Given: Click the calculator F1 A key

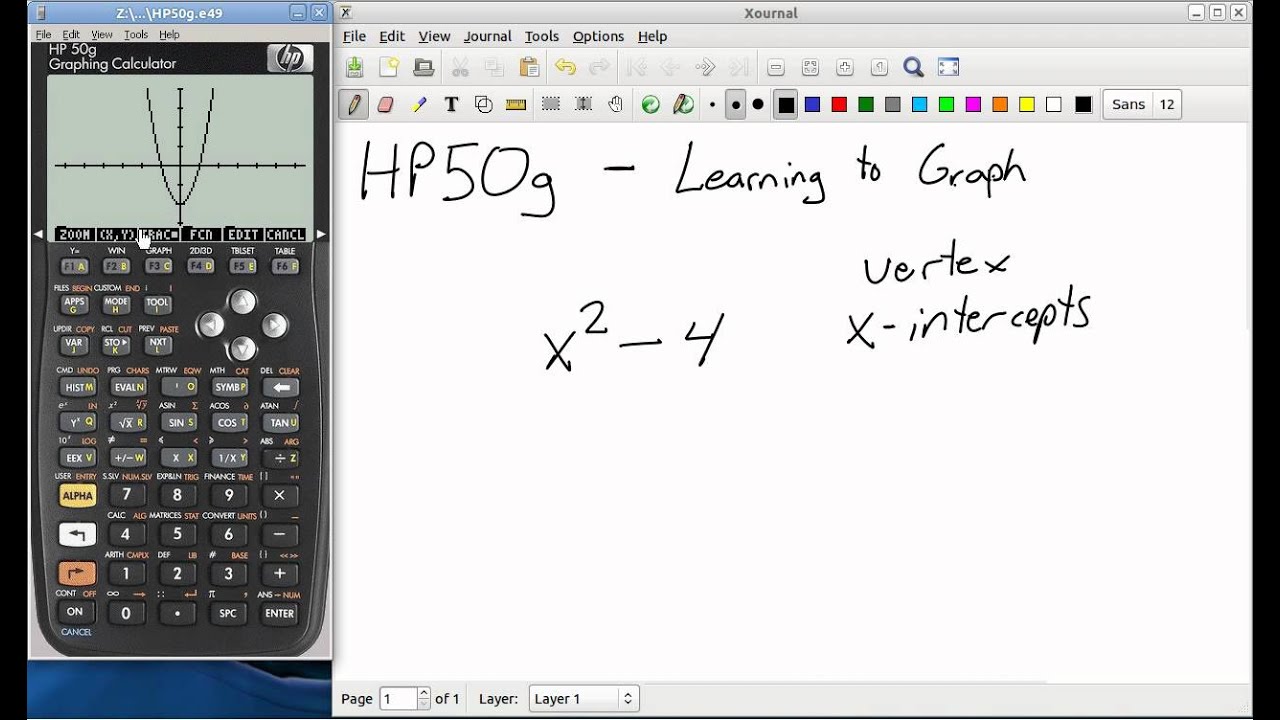Looking at the screenshot, I should (75, 266).
